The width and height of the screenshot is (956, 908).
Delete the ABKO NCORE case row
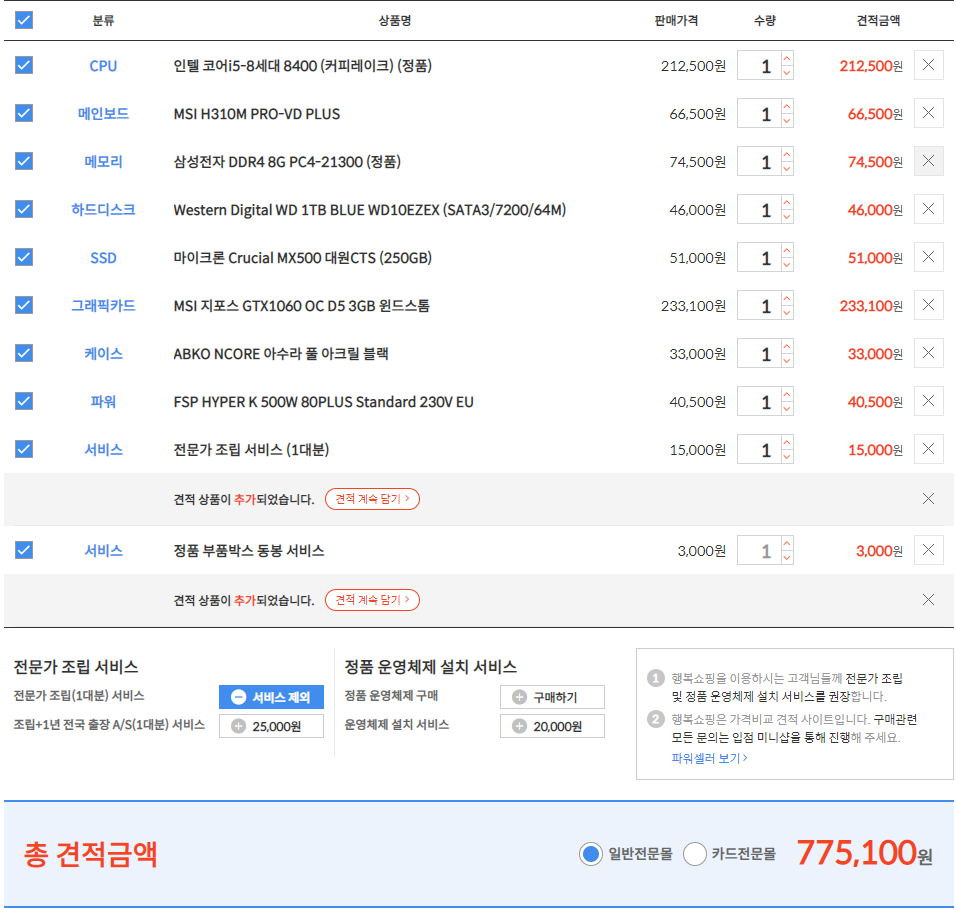tap(928, 353)
